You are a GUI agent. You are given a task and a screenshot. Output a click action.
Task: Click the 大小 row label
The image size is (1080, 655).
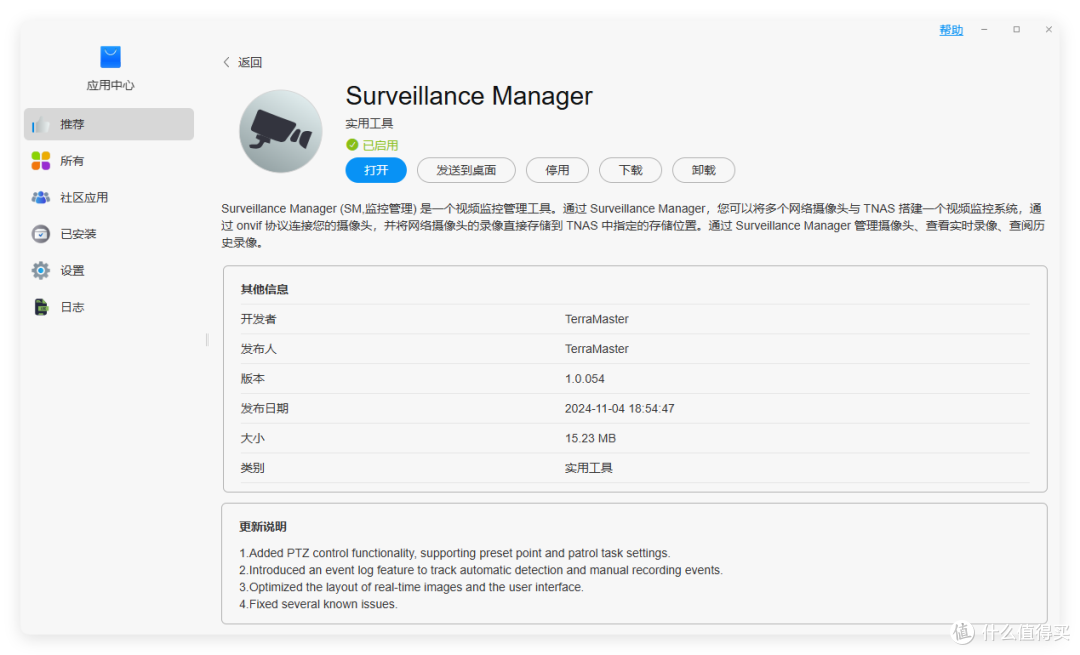click(253, 438)
